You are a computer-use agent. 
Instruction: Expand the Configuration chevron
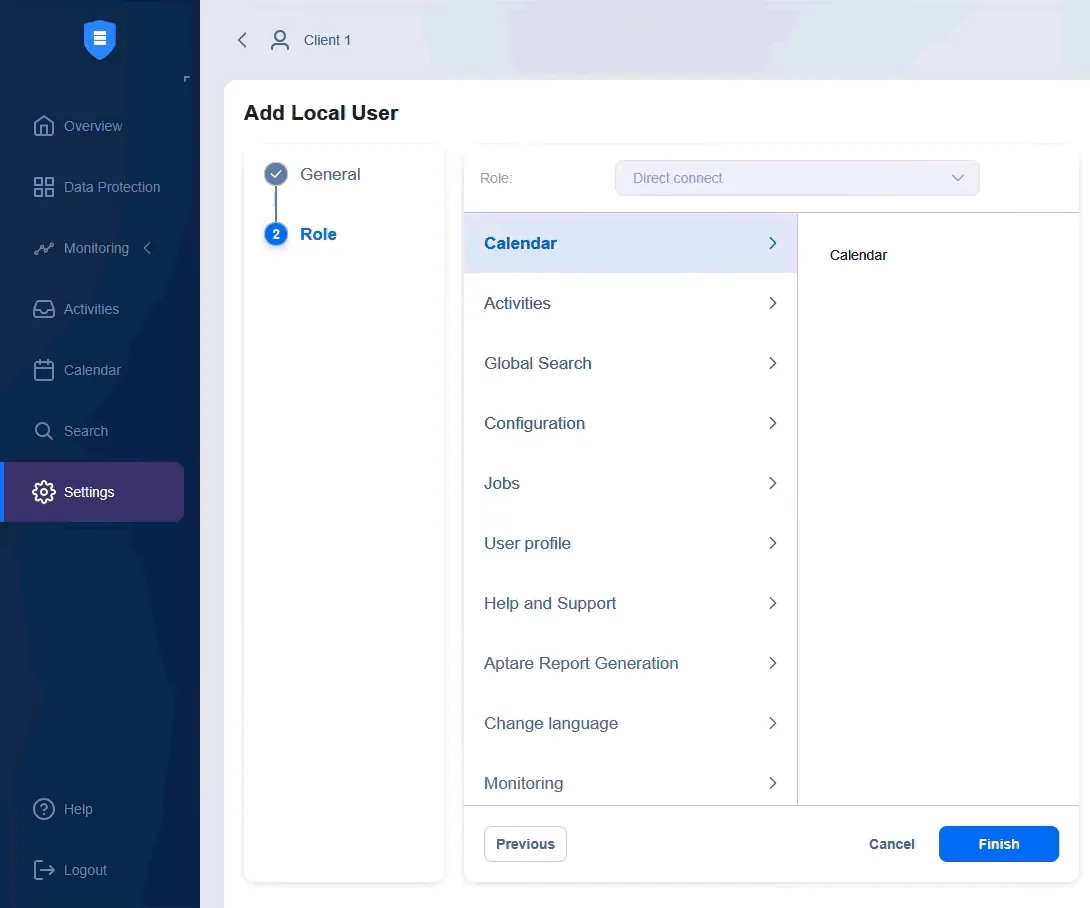[x=772, y=423]
